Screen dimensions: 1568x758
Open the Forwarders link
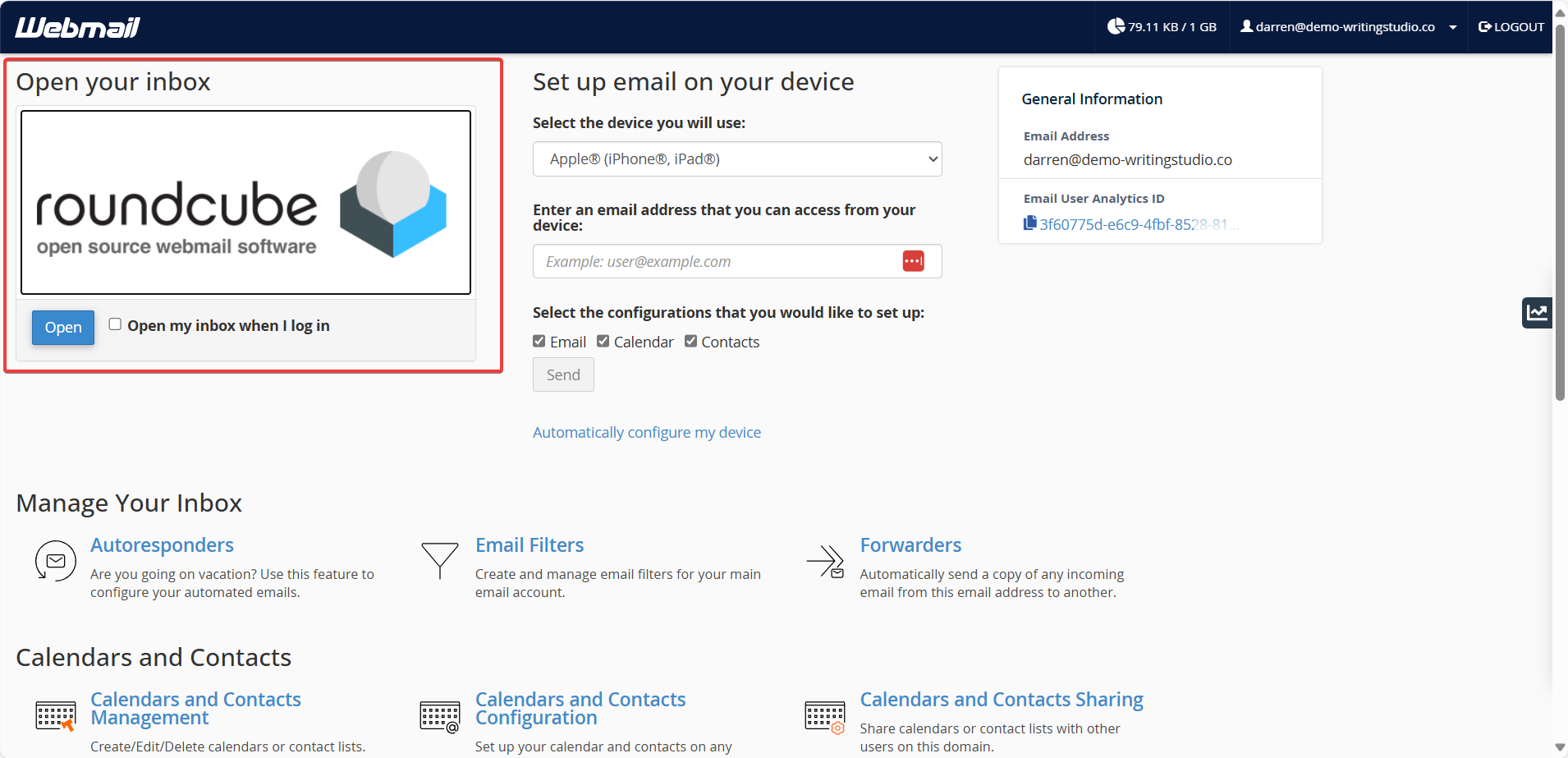coord(910,544)
